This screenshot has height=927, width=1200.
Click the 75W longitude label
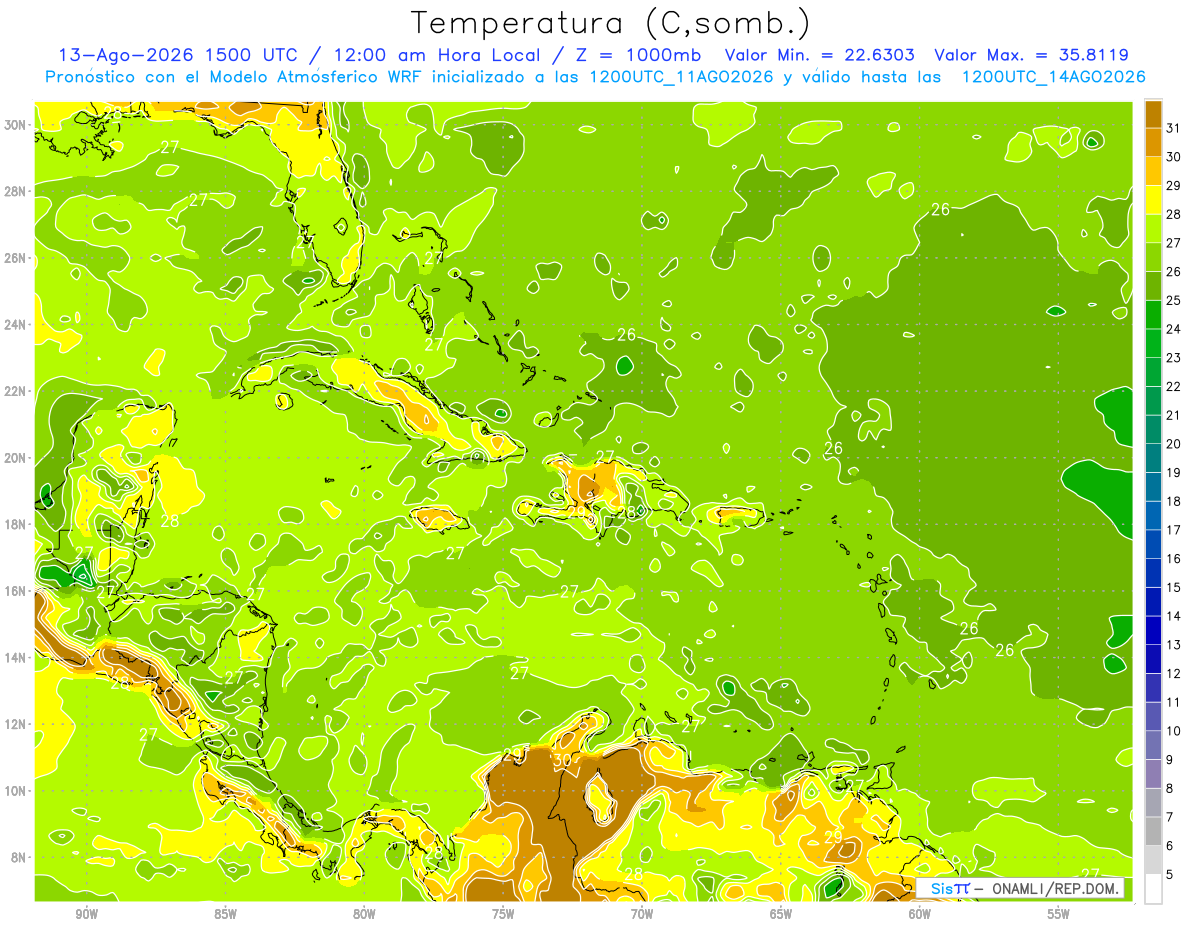tap(502, 913)
